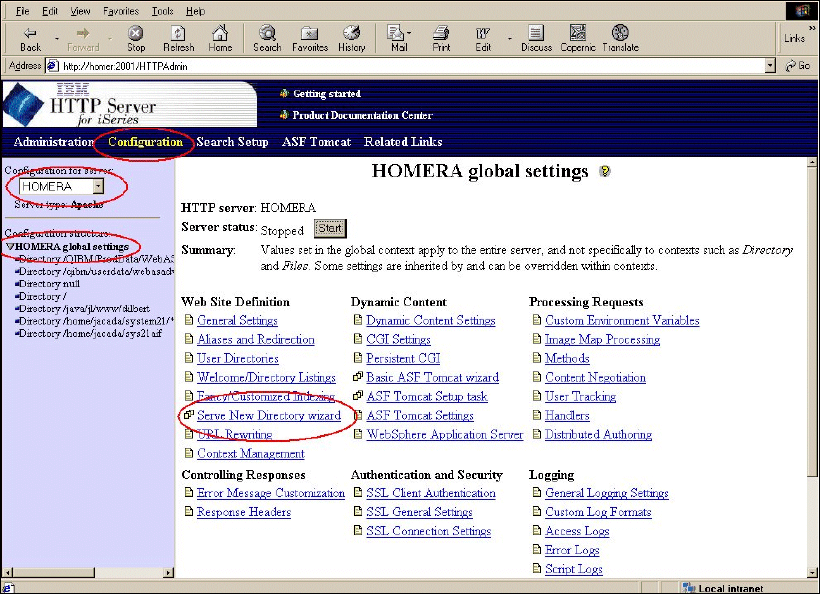Open the Help menu
This screenshot has height=594, width=820.
(196, 11)
